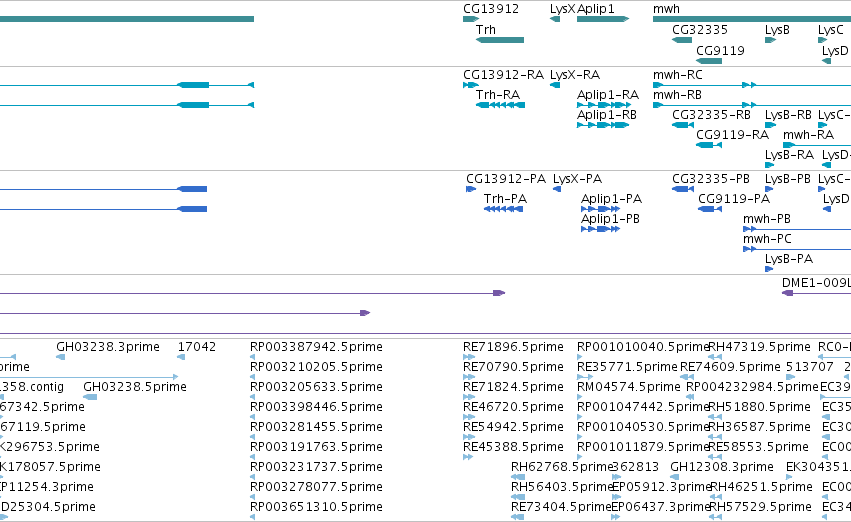Click the mwh-PB protein label

coord(766,219)
